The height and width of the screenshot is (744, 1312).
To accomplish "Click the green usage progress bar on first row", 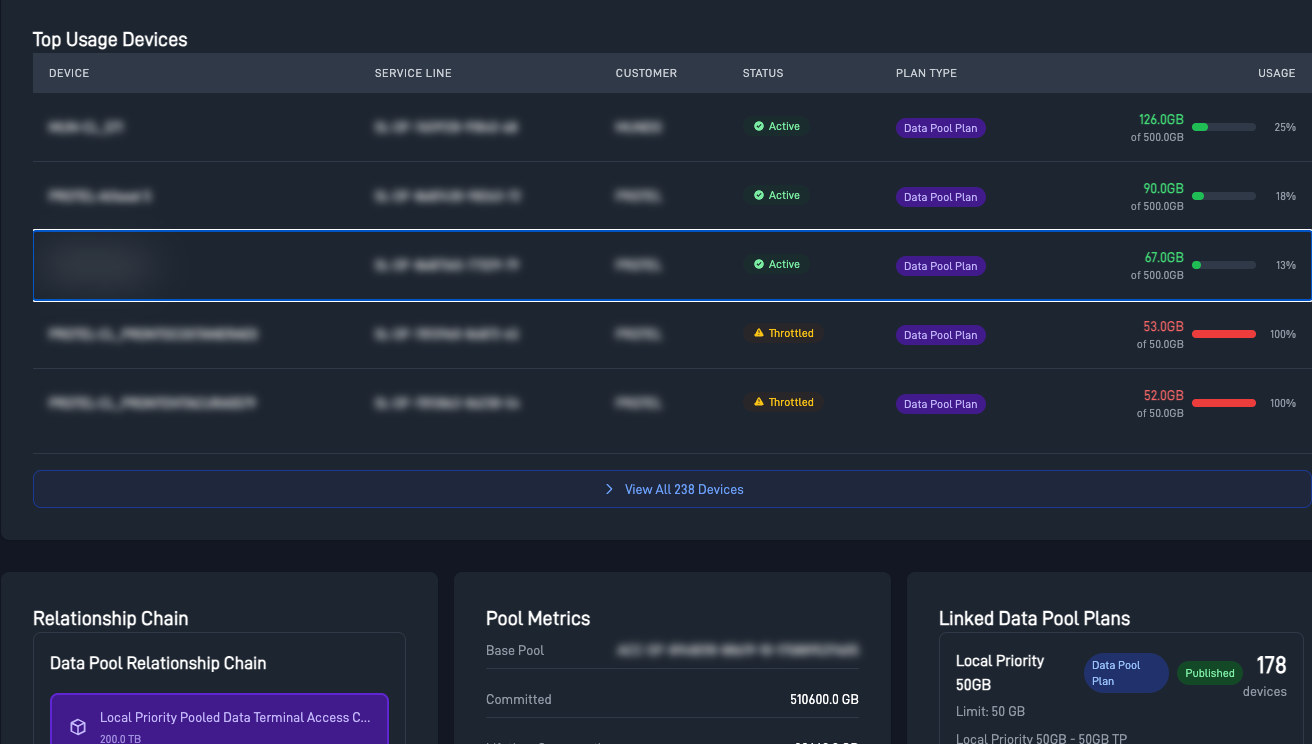I will pyautogui.click(x=1224, y=127).
